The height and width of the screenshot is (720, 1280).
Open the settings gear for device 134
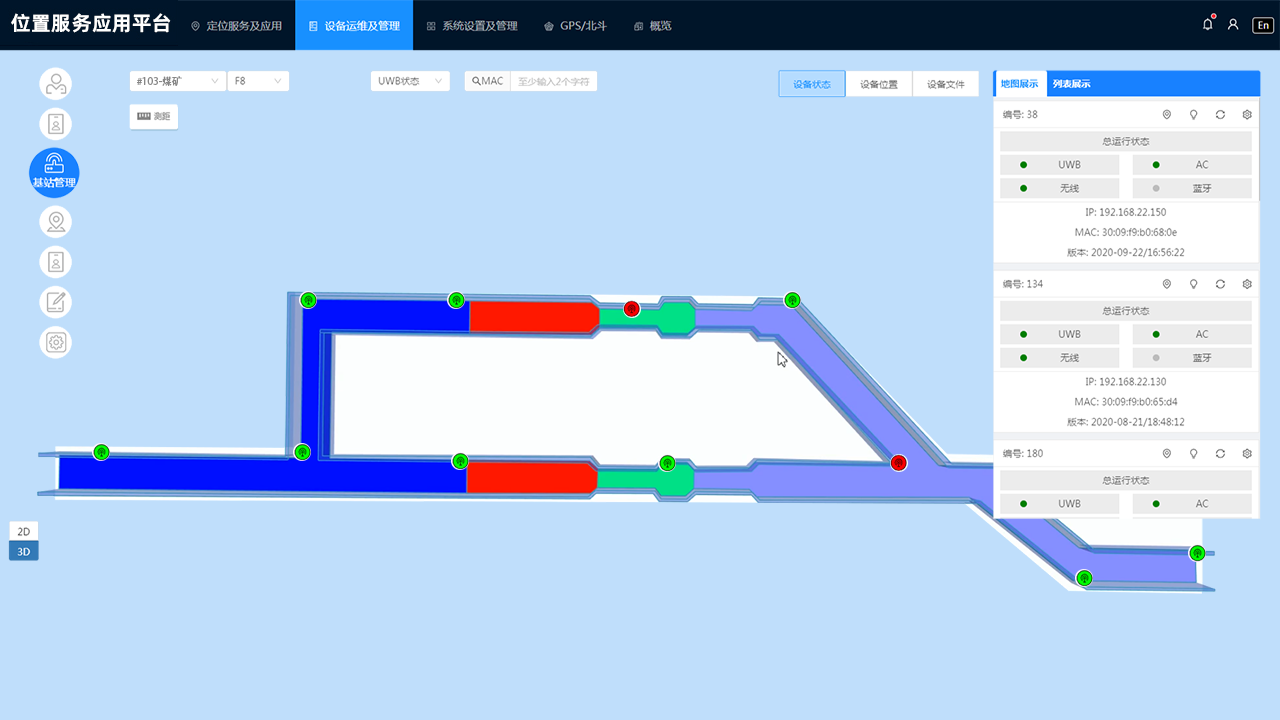click(x=1247, y=284)
